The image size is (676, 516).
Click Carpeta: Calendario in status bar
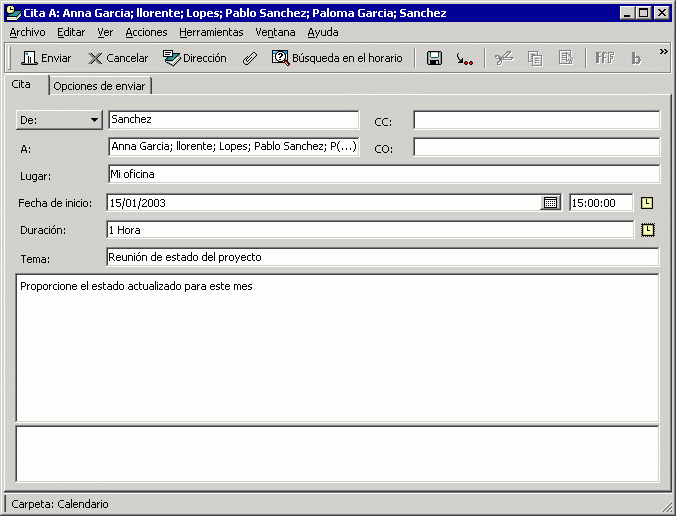click(60, 504)
